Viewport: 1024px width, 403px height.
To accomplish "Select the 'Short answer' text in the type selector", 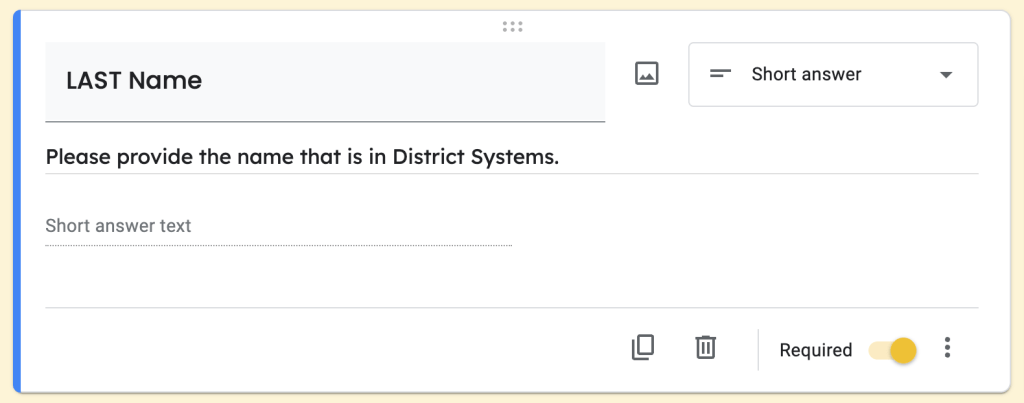I will pyautogui.click(x=806, y=74).
